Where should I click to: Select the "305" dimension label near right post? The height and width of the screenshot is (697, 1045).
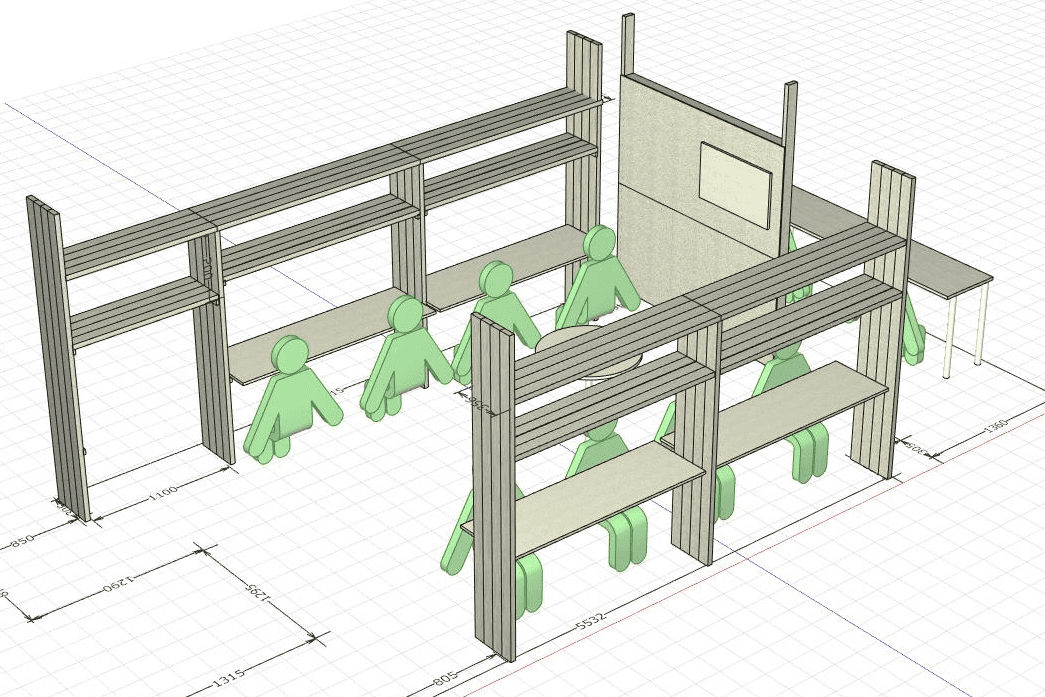914,448
